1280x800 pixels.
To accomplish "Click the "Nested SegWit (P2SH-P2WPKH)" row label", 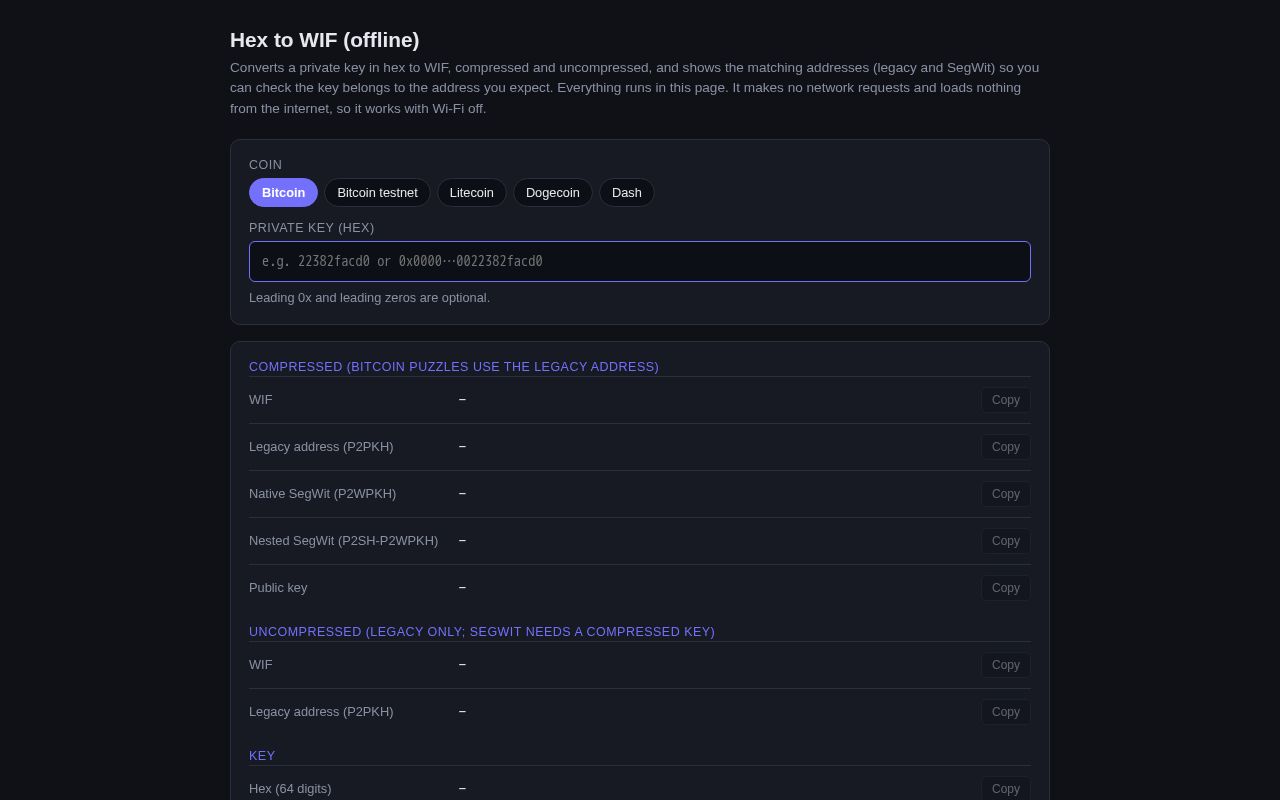I will [343, 541].
